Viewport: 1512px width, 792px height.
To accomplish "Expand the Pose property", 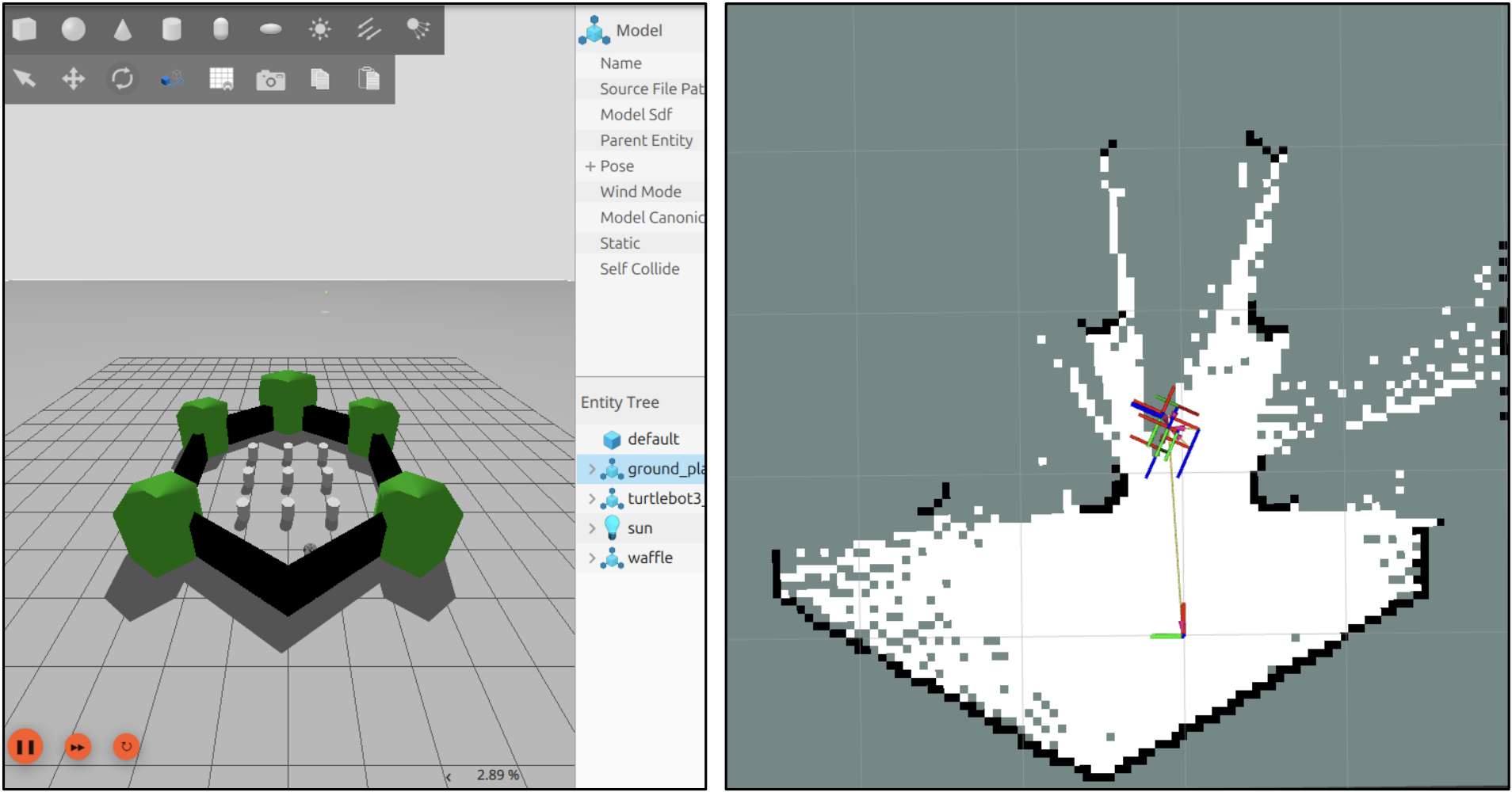I will tap(590, 166).
